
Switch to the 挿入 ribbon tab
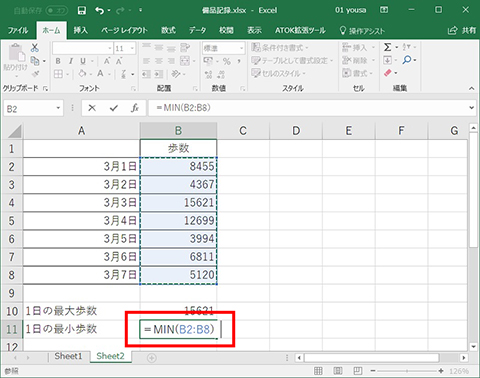point(81,31)
